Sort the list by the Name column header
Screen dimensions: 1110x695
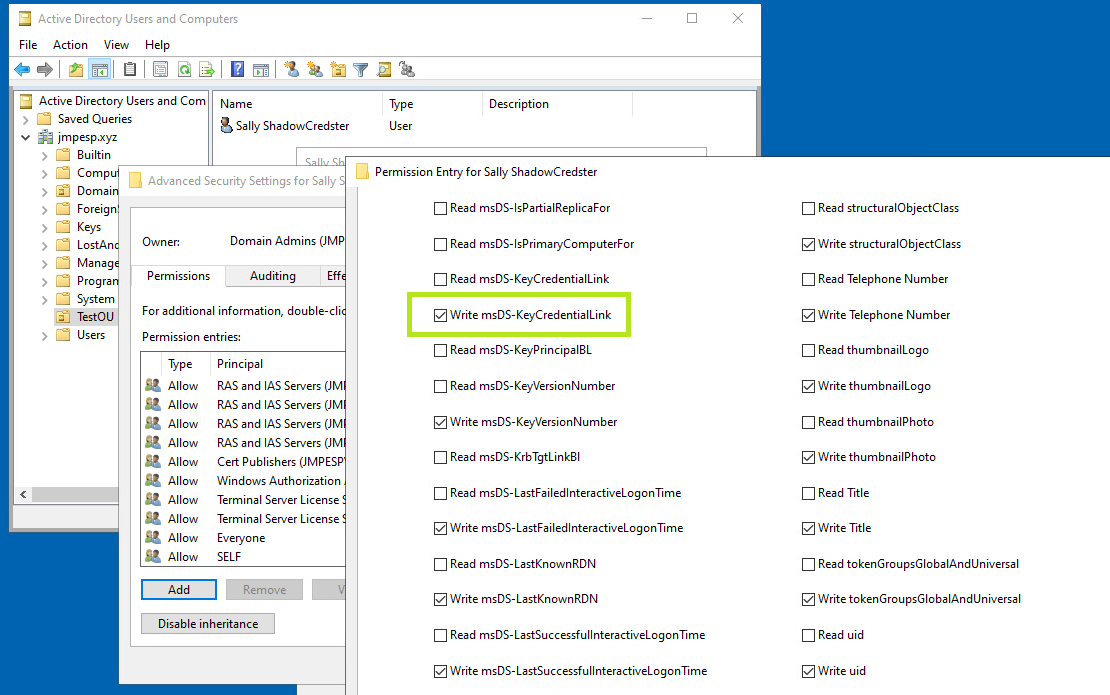tap(297, 103)
